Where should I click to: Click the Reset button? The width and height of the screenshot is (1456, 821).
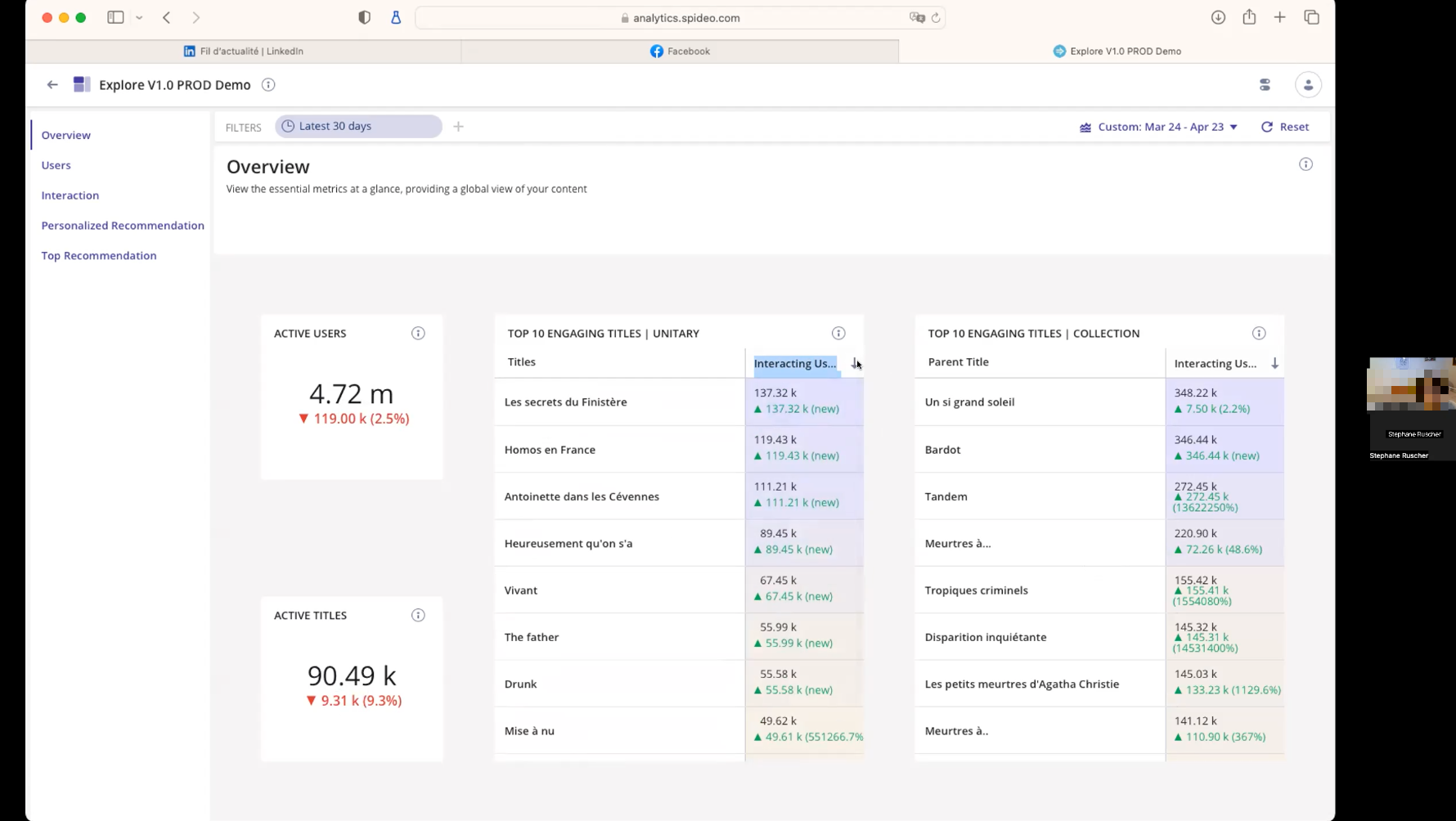[1285, 127]
